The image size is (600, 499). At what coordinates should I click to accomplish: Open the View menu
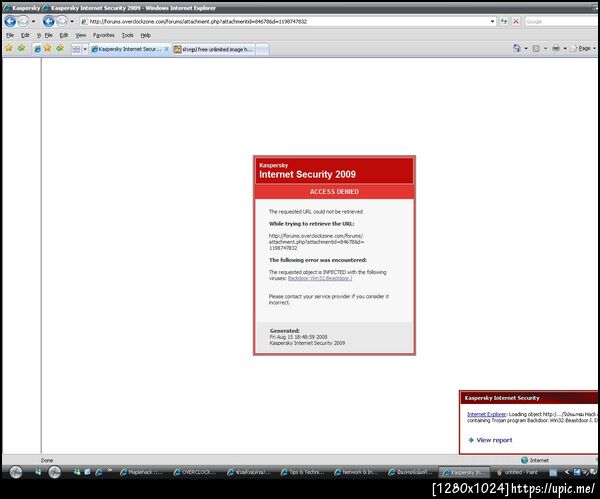[80, 35]
